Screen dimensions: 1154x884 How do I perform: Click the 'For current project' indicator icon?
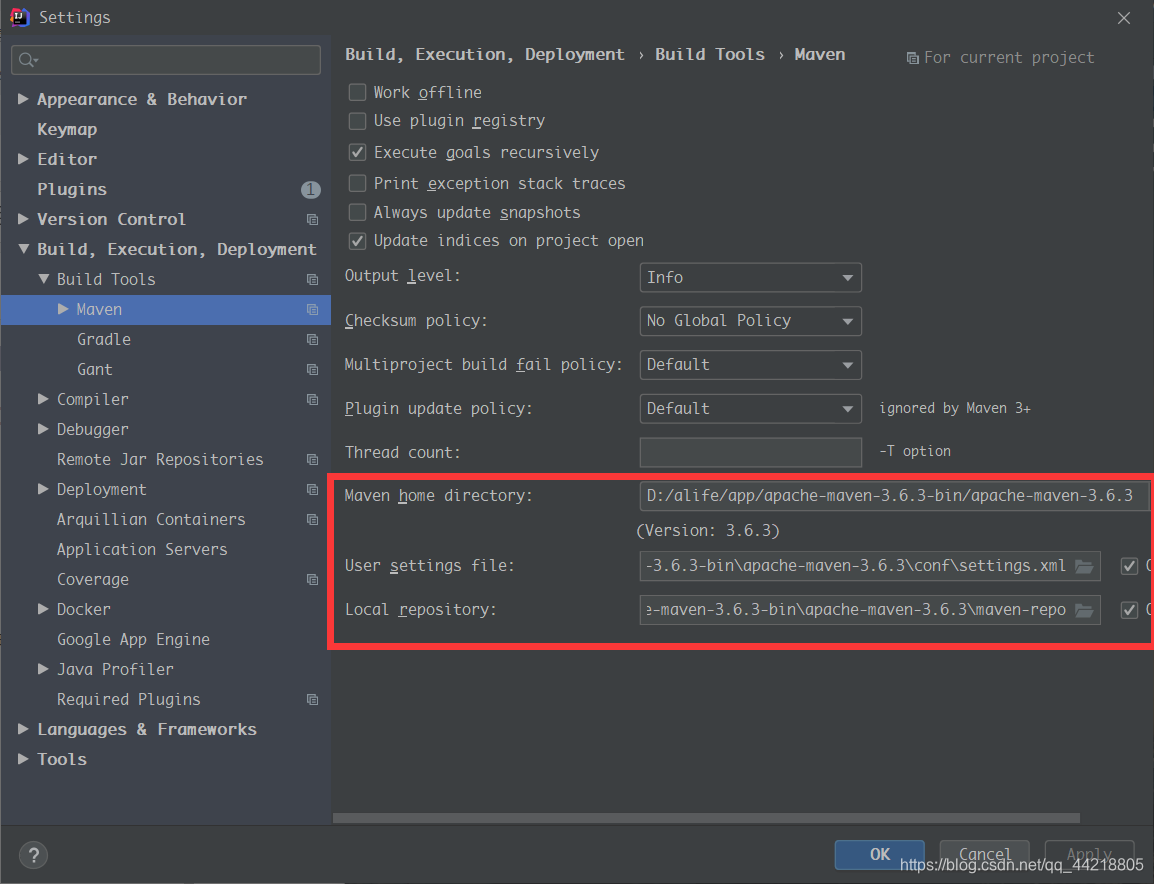(x=913, y=57)
